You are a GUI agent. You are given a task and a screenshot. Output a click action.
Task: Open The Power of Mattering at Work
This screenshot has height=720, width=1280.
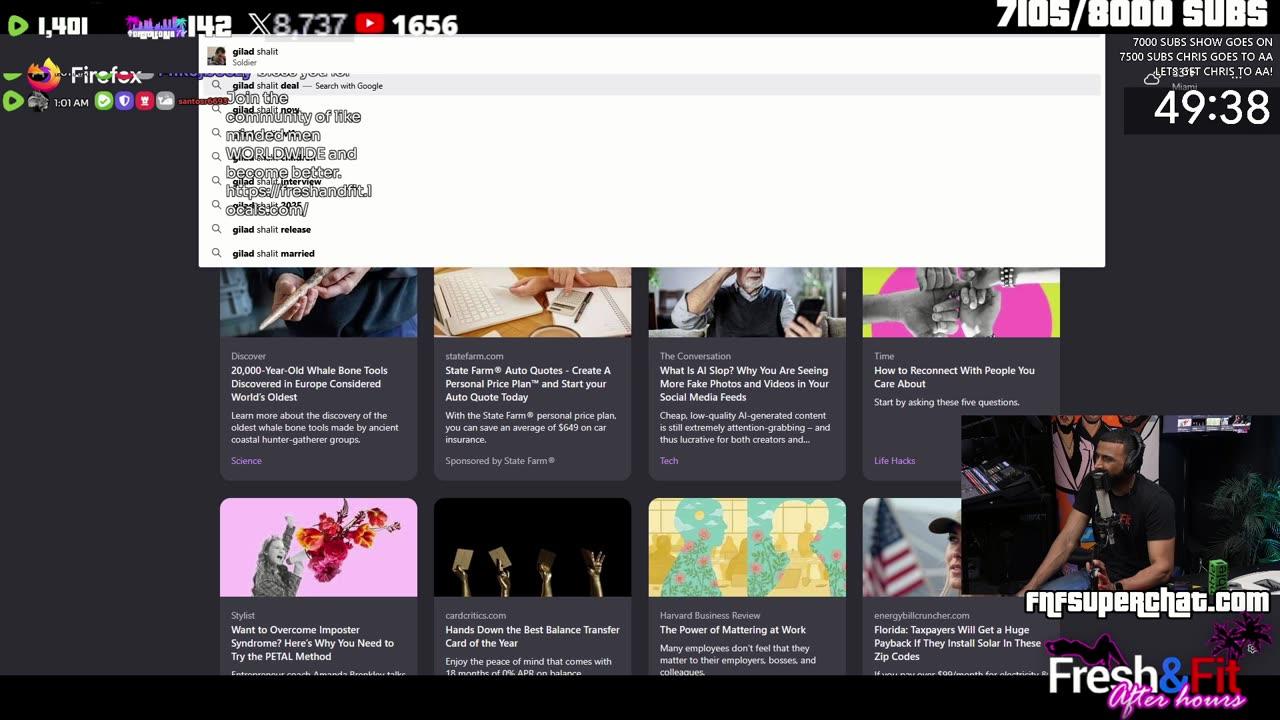(x=733, y=630)
